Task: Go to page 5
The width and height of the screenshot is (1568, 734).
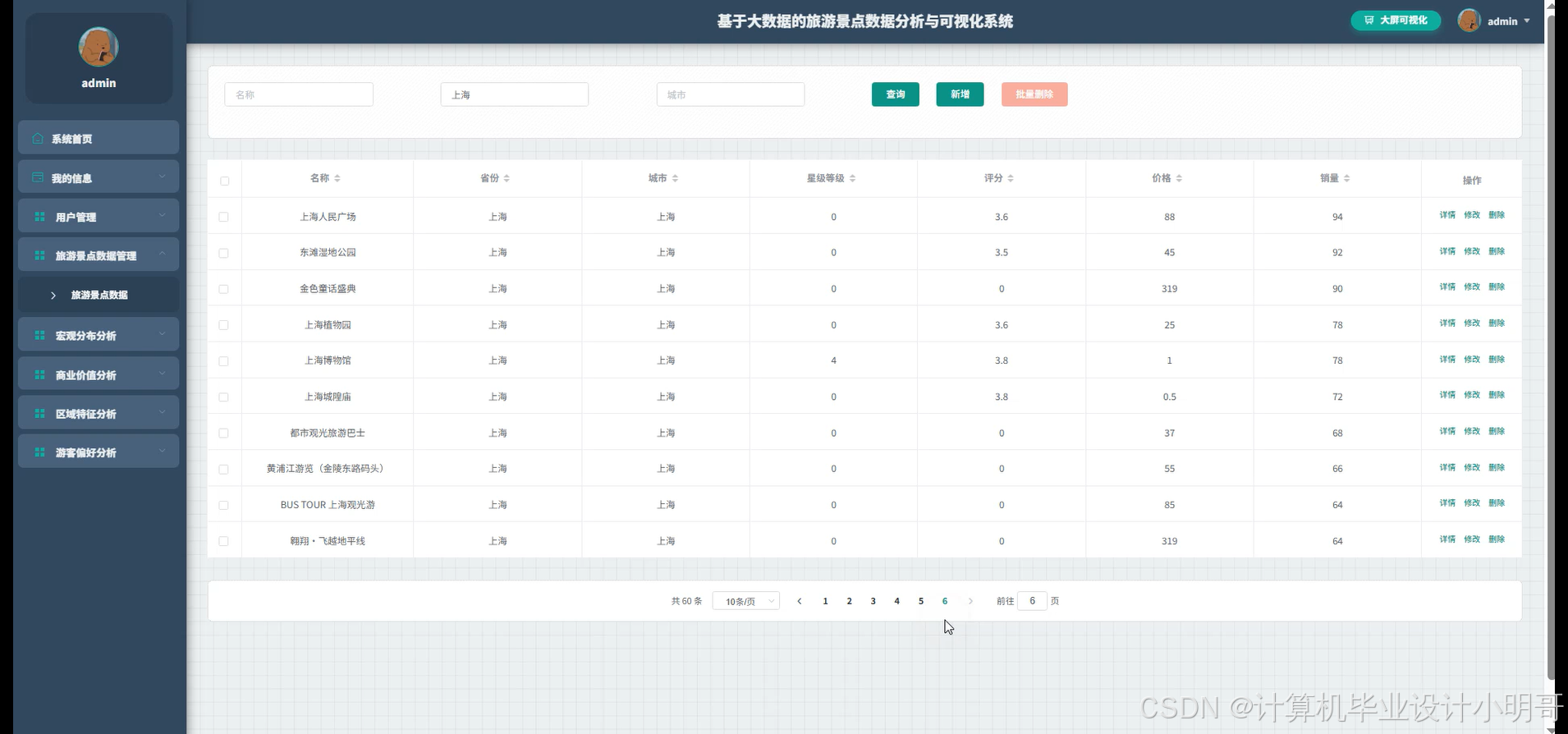Action: point(921,601)
